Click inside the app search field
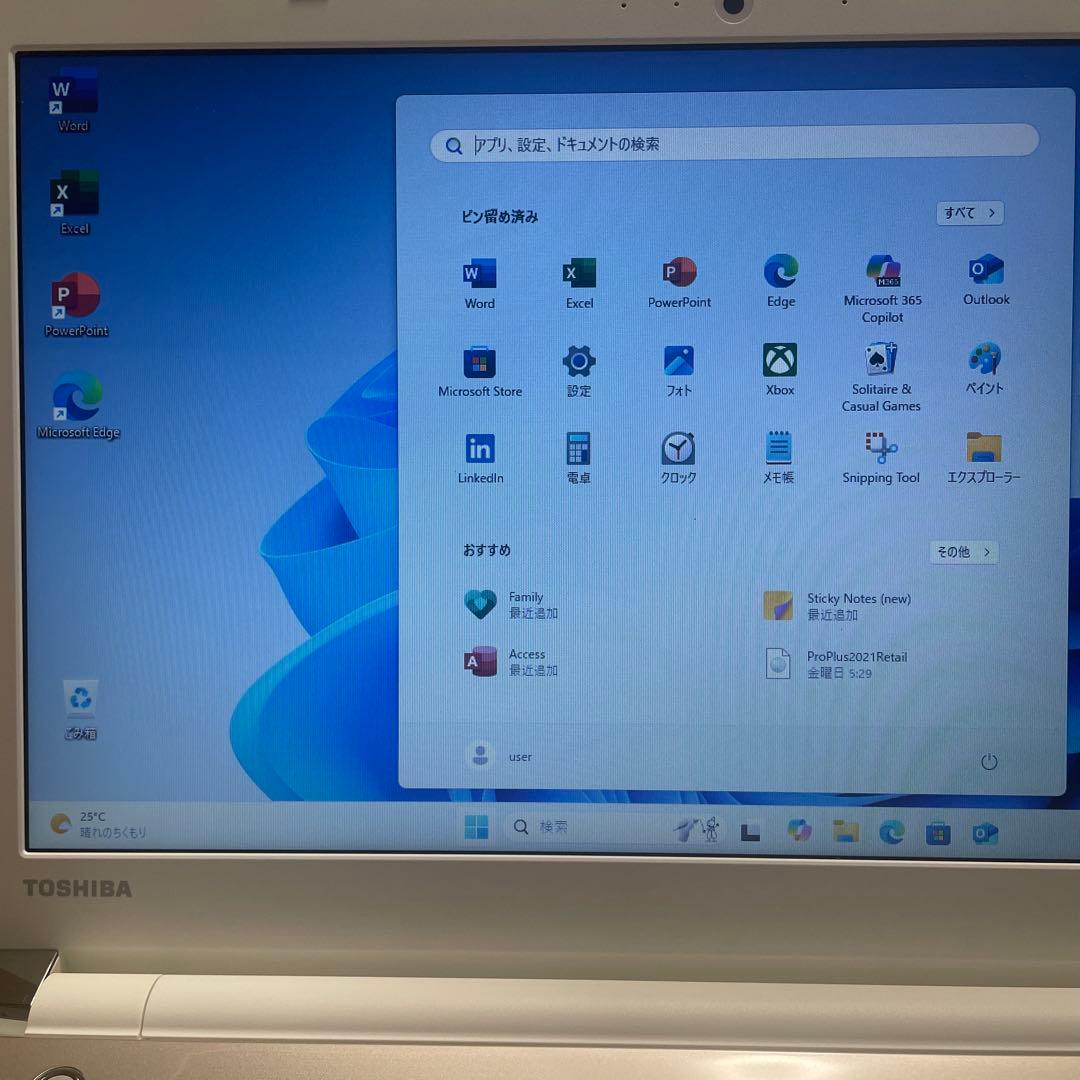 [735, 143]
